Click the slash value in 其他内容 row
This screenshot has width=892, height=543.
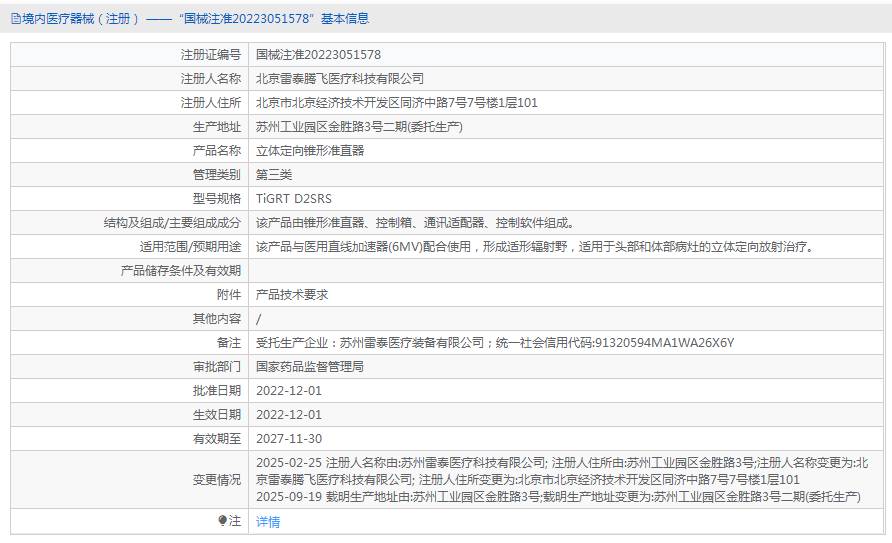coord(259,319)
